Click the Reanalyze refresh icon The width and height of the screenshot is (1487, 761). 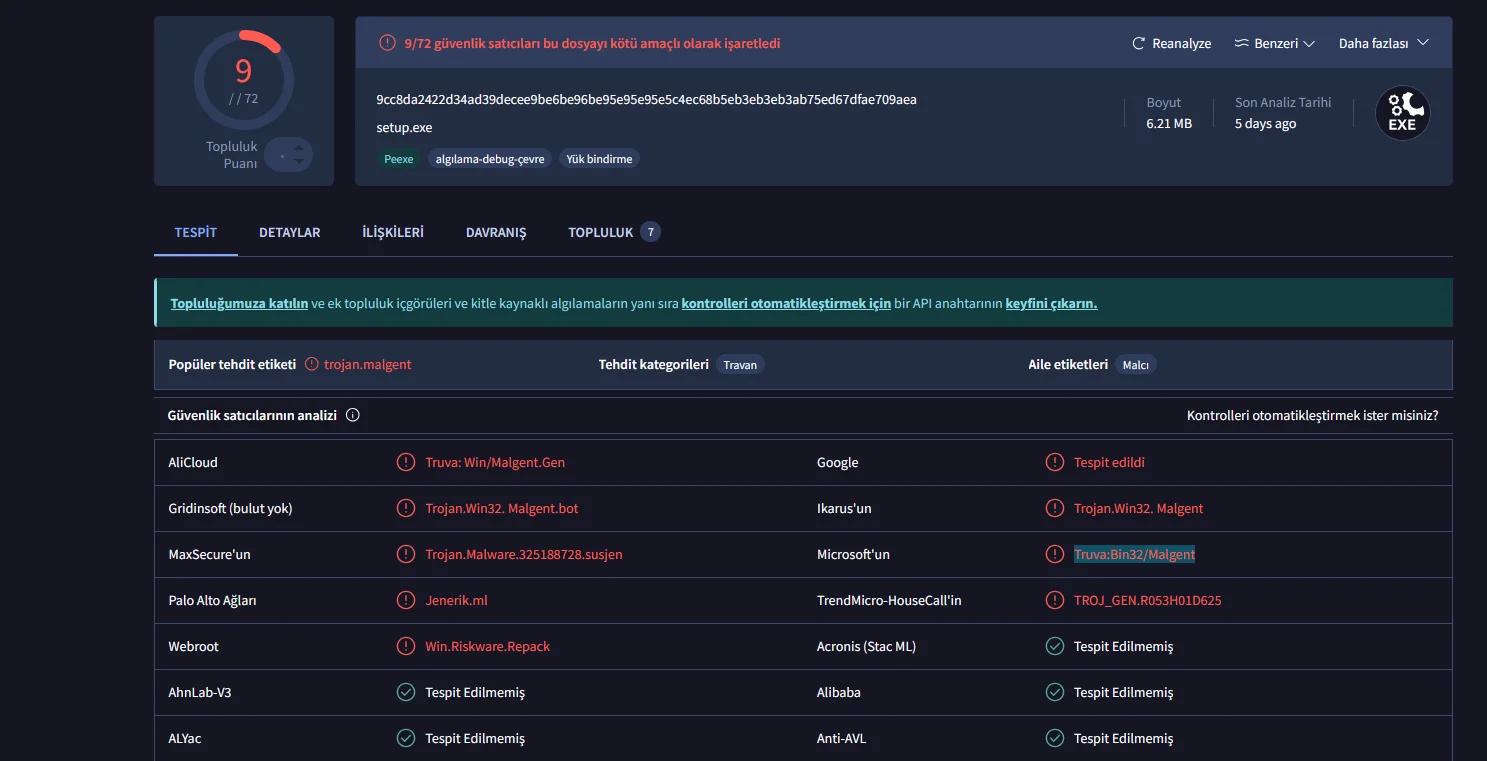click(1138, 44)
